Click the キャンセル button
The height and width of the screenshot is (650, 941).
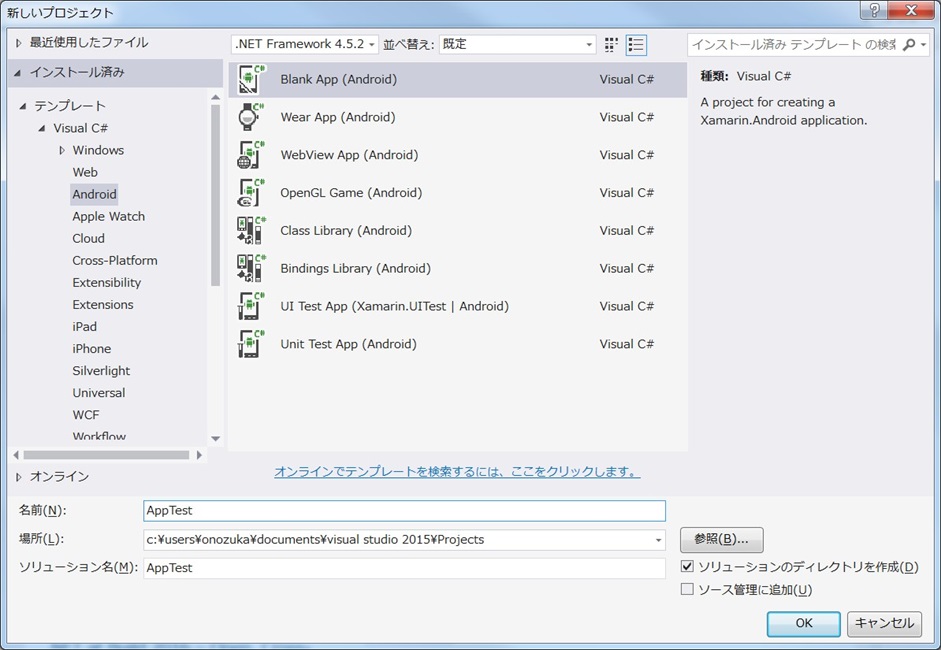(884, 624)
